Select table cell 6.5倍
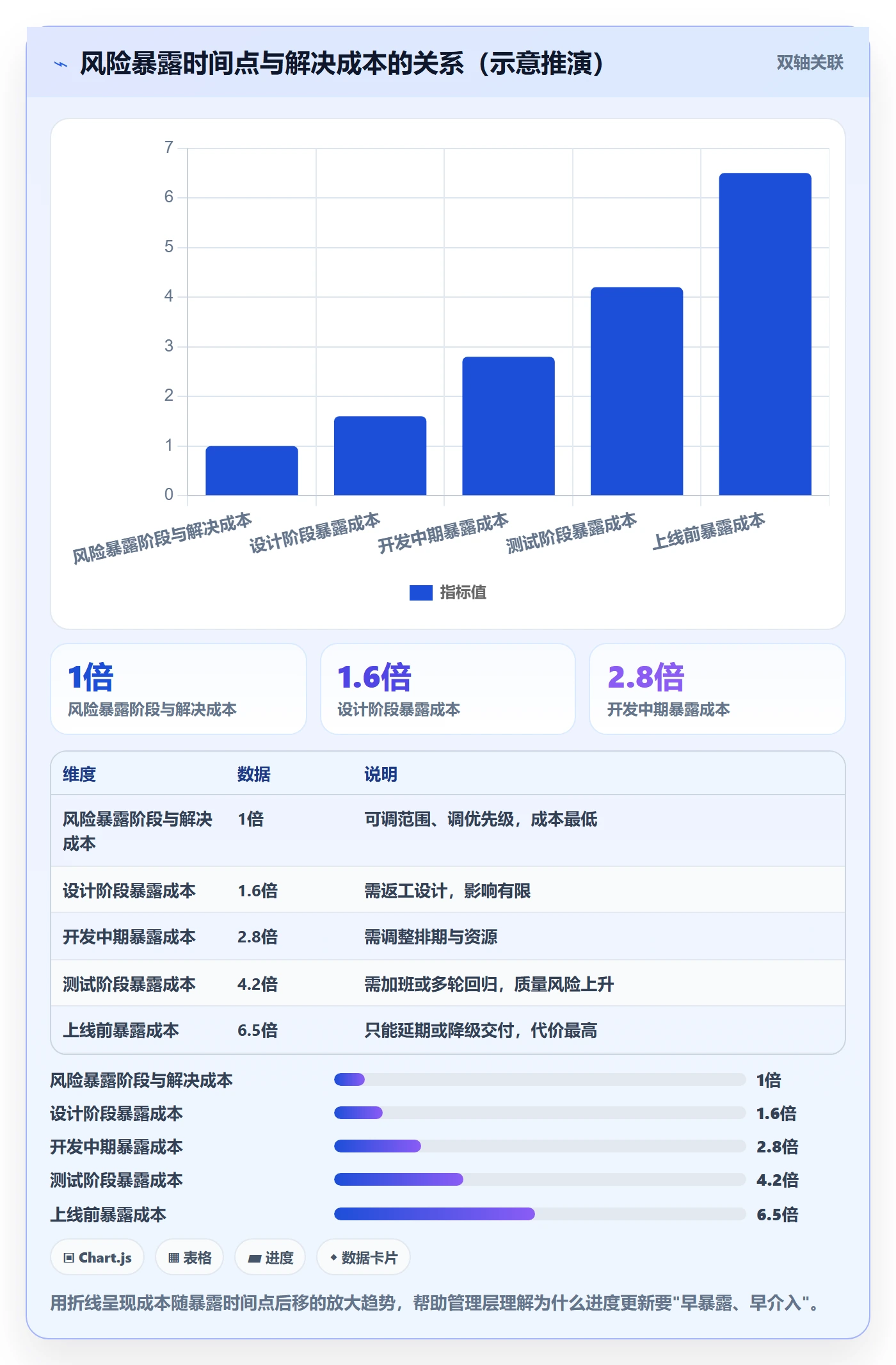Screen dimensions: 896x1365 point(257,1030)
